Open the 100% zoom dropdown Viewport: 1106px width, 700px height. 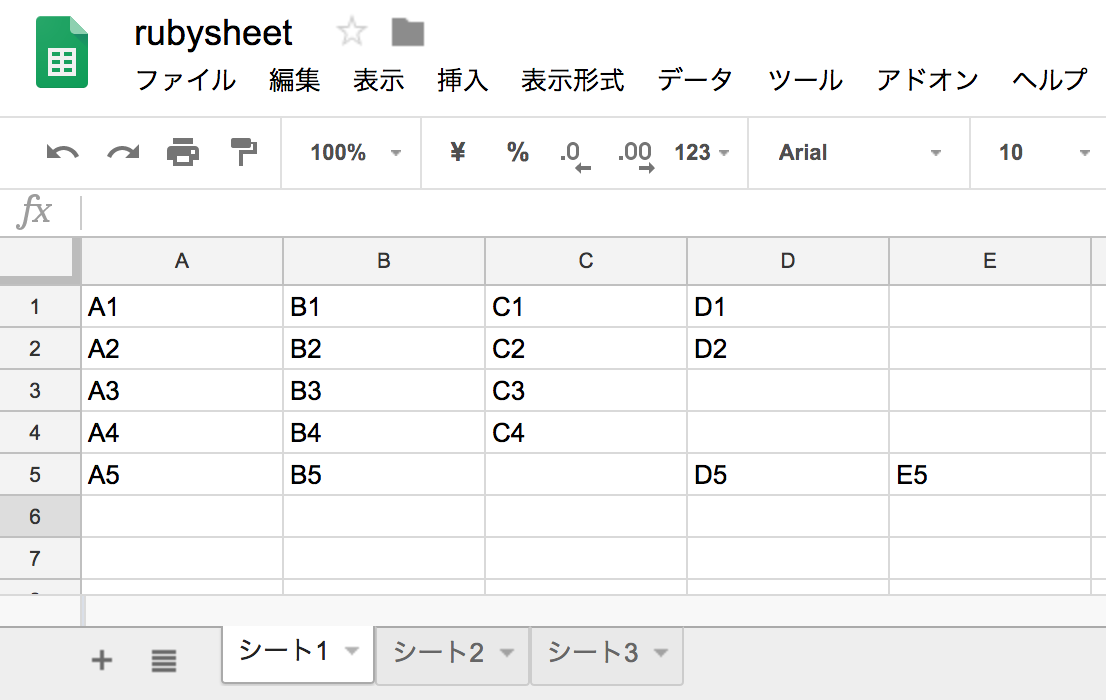pyautogui.click(x=351, y=153)
